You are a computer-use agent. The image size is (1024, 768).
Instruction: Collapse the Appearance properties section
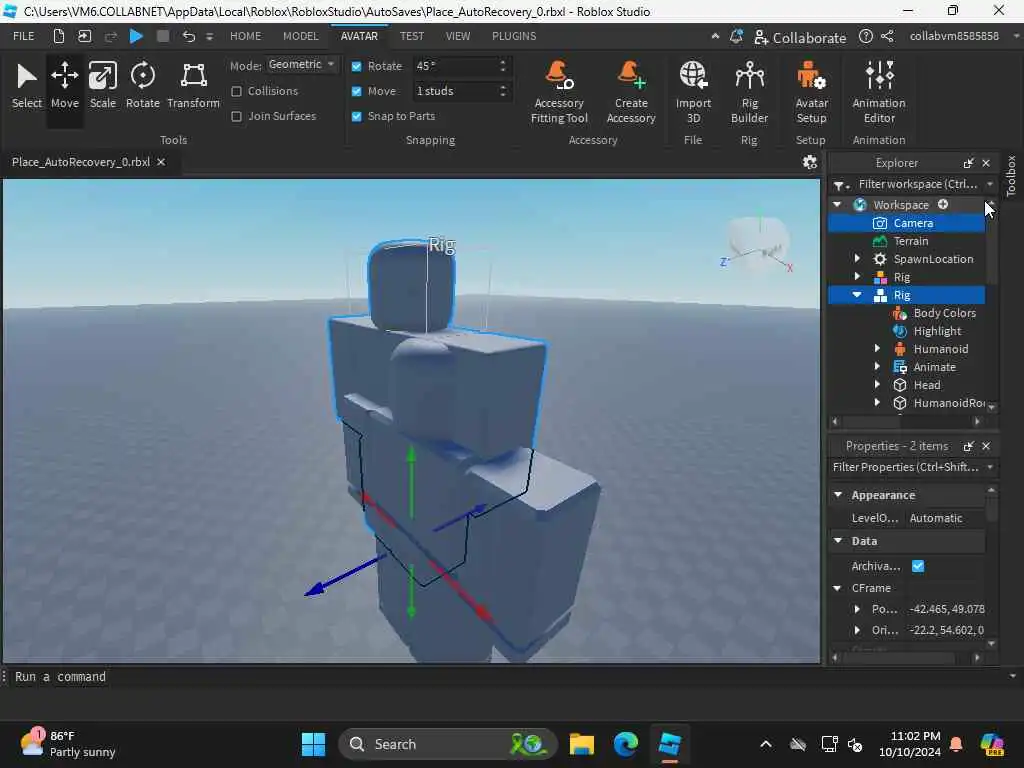839,495
